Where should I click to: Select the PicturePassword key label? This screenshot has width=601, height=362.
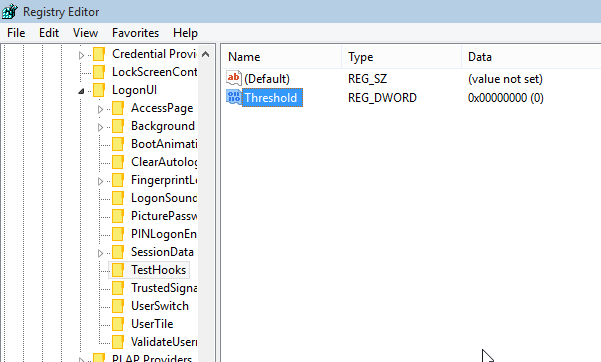click(x=164, y=216)
